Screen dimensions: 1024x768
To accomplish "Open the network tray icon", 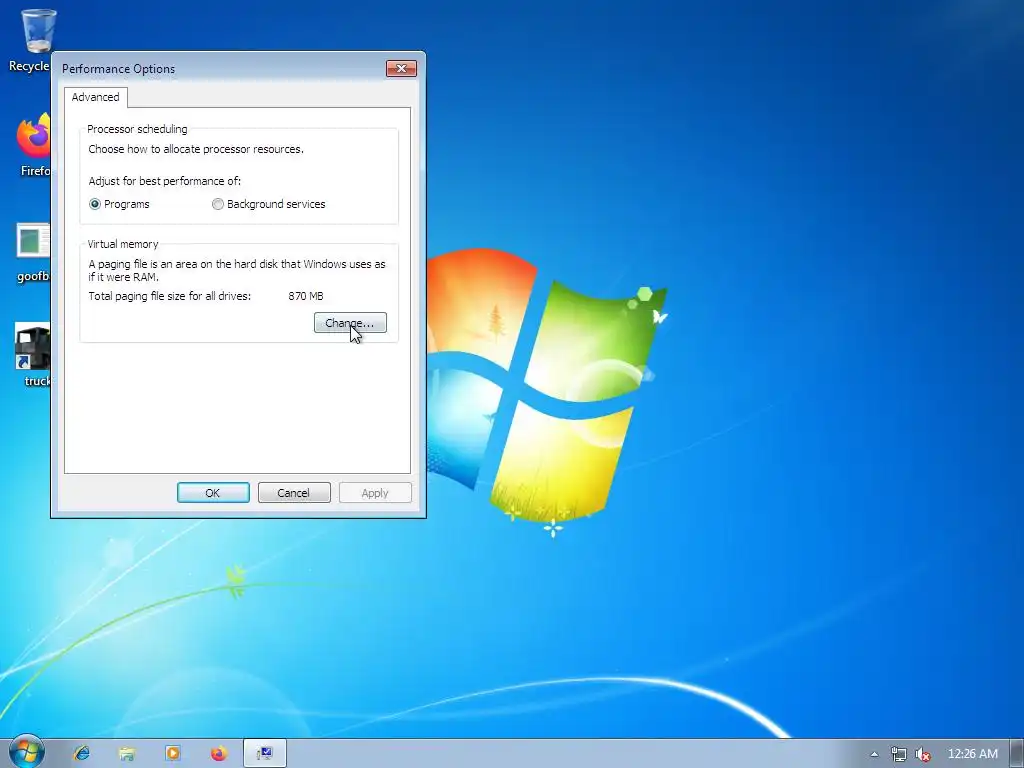I will (x=899, y=754).
